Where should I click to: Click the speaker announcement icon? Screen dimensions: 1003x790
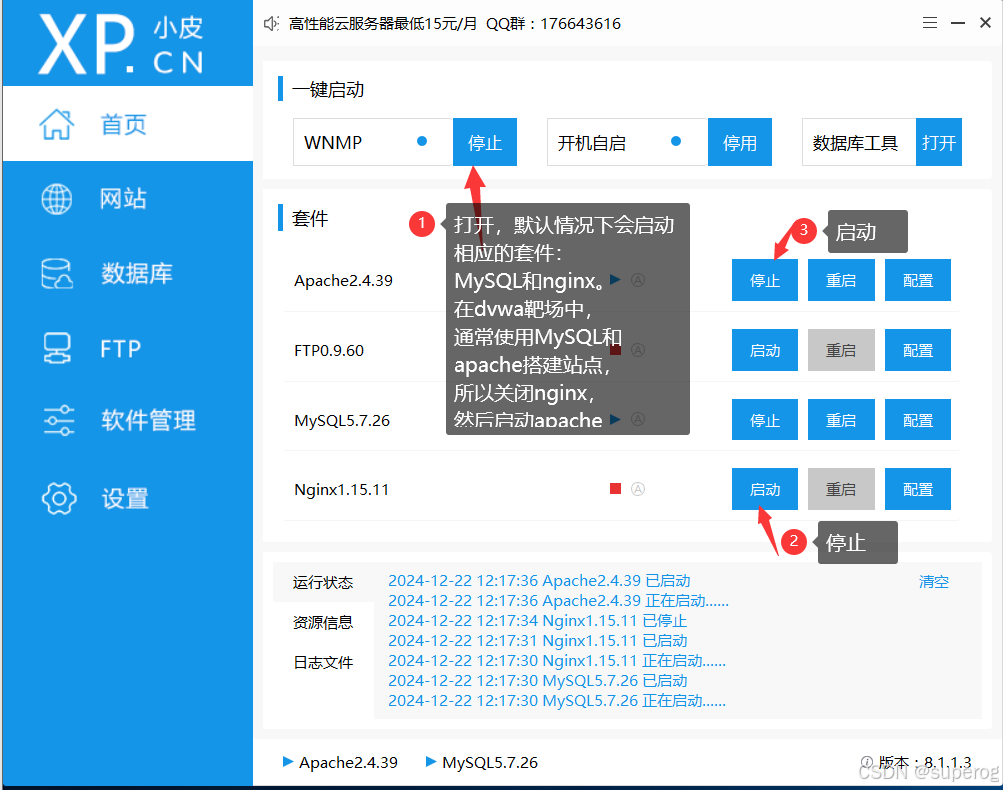pos(271,24)
